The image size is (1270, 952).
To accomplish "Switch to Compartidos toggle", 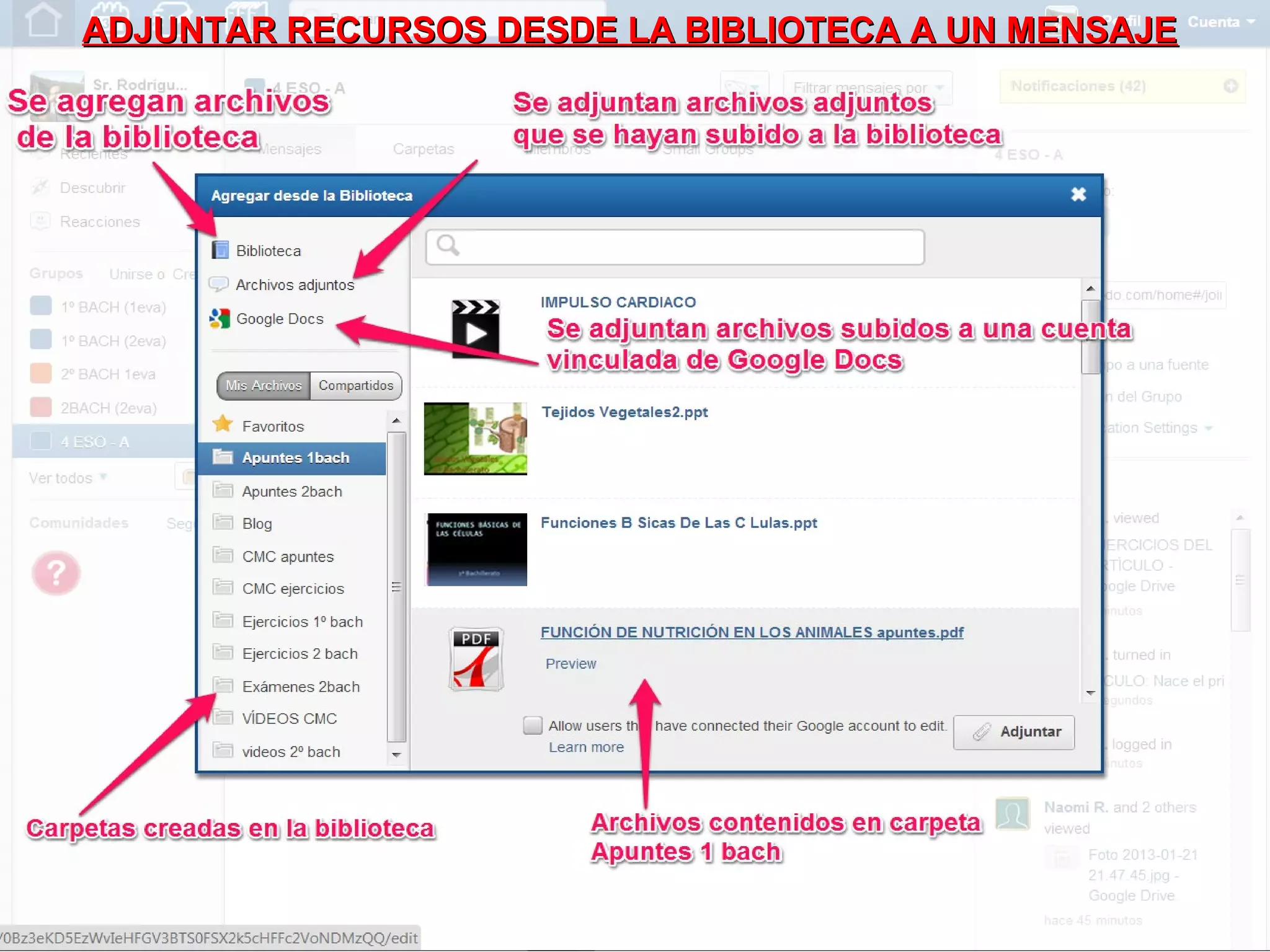I will coord(356,386).
